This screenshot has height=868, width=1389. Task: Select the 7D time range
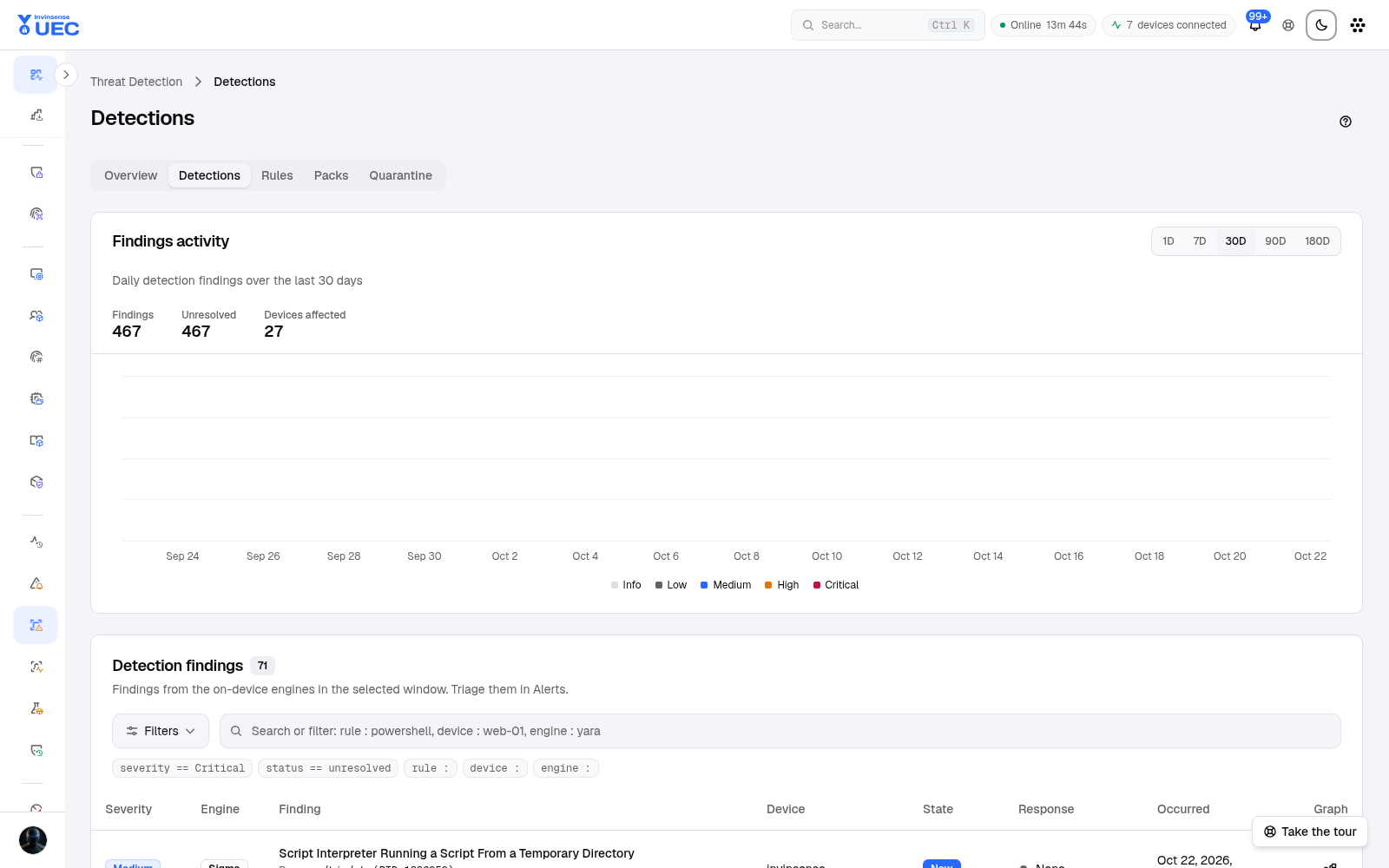point(1200,241)
